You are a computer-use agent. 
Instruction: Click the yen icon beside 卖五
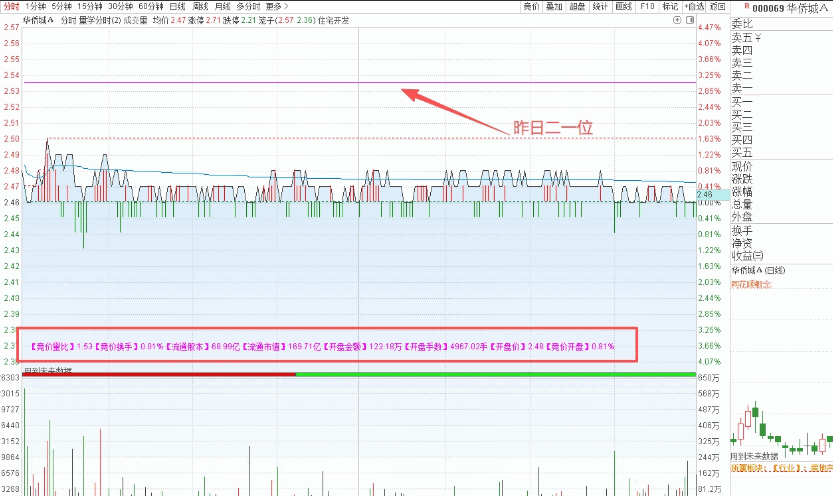click(x=758, y=37)
